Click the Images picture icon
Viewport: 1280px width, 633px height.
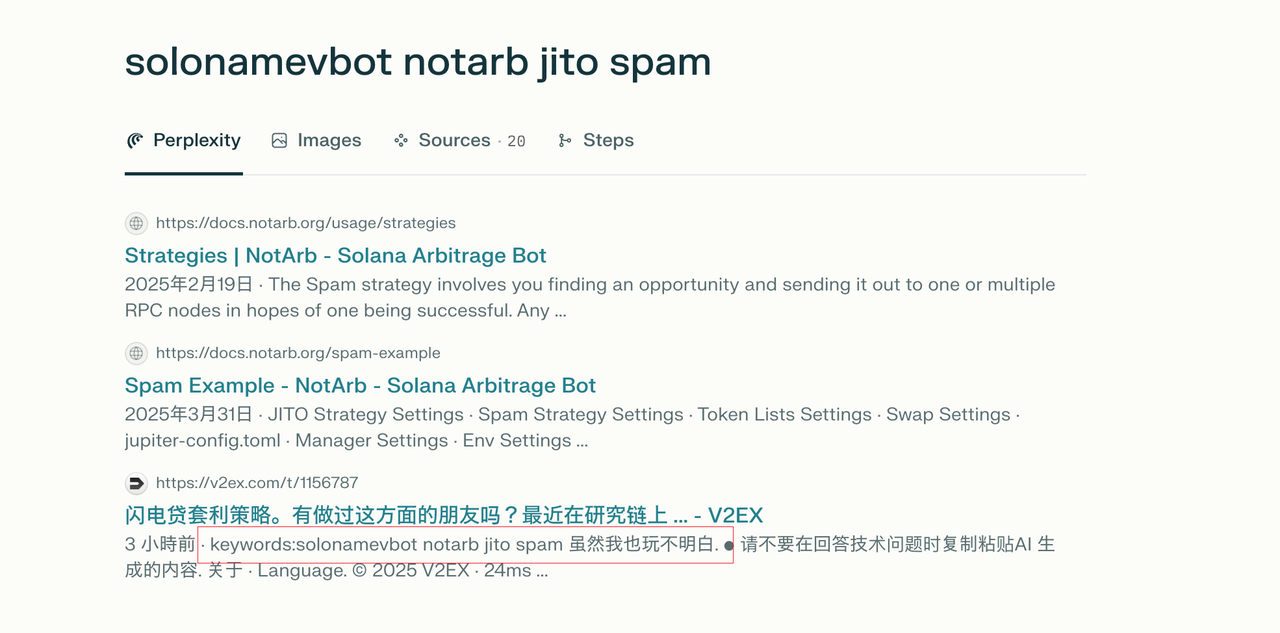pos(280,141)
